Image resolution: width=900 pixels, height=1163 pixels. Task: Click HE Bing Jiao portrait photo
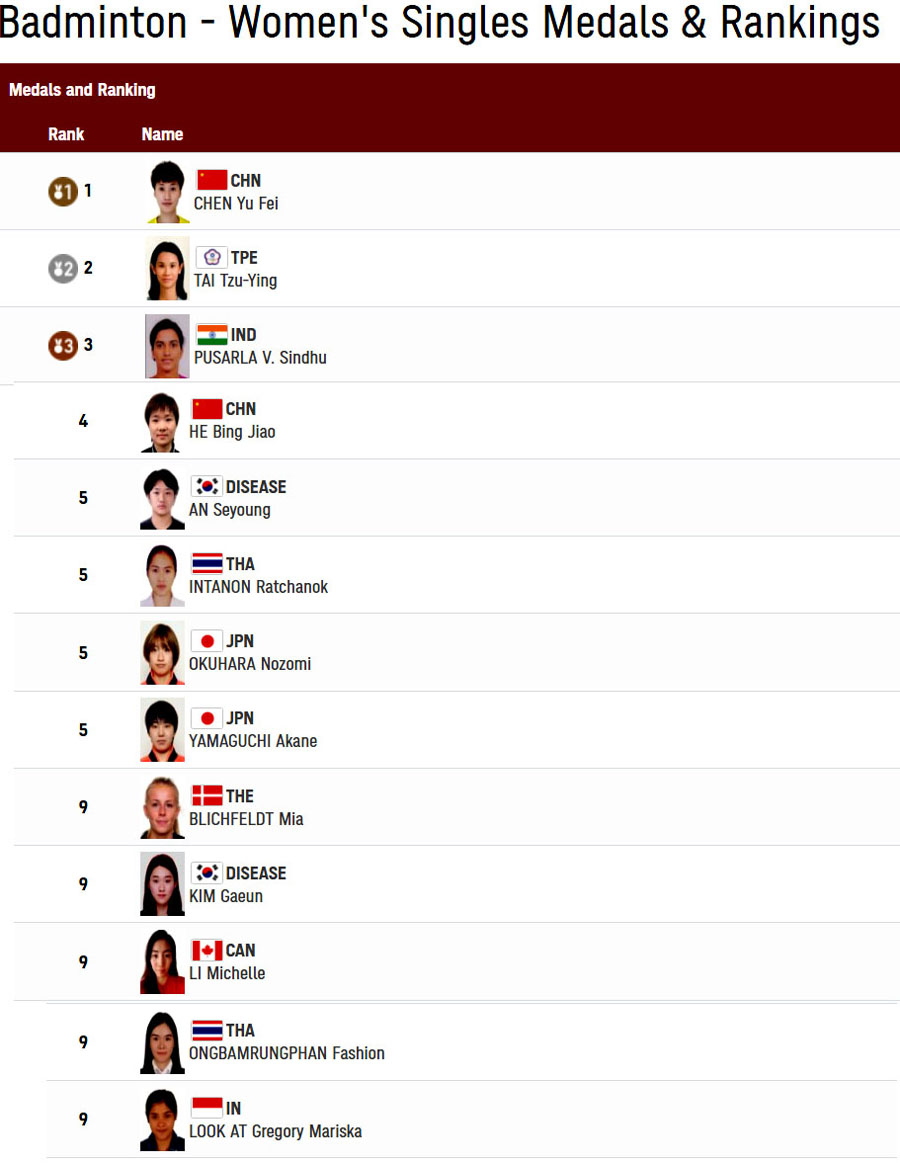tap(162, 422)
